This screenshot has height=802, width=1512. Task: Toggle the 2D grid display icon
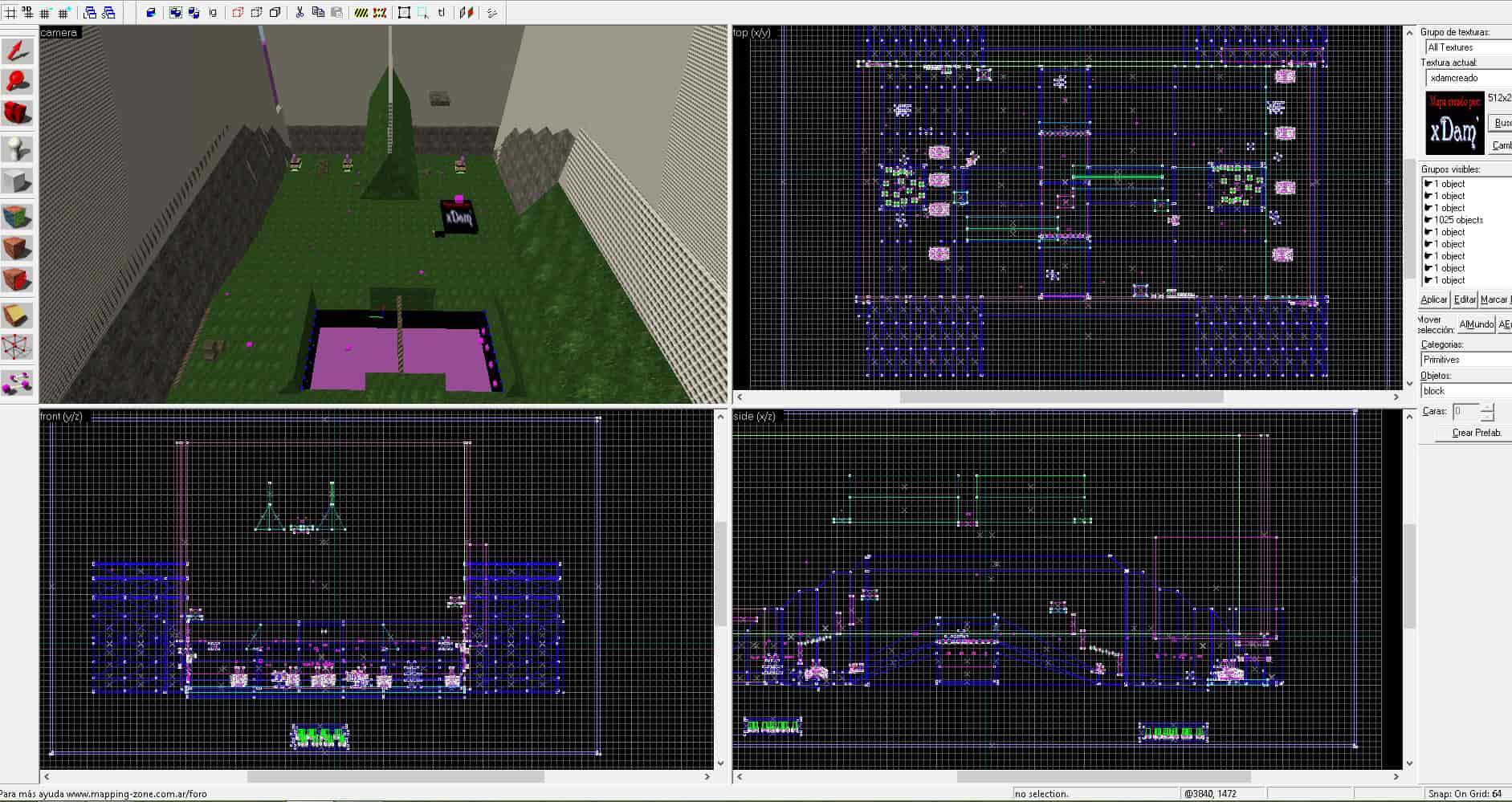click(x=11, y=12)
